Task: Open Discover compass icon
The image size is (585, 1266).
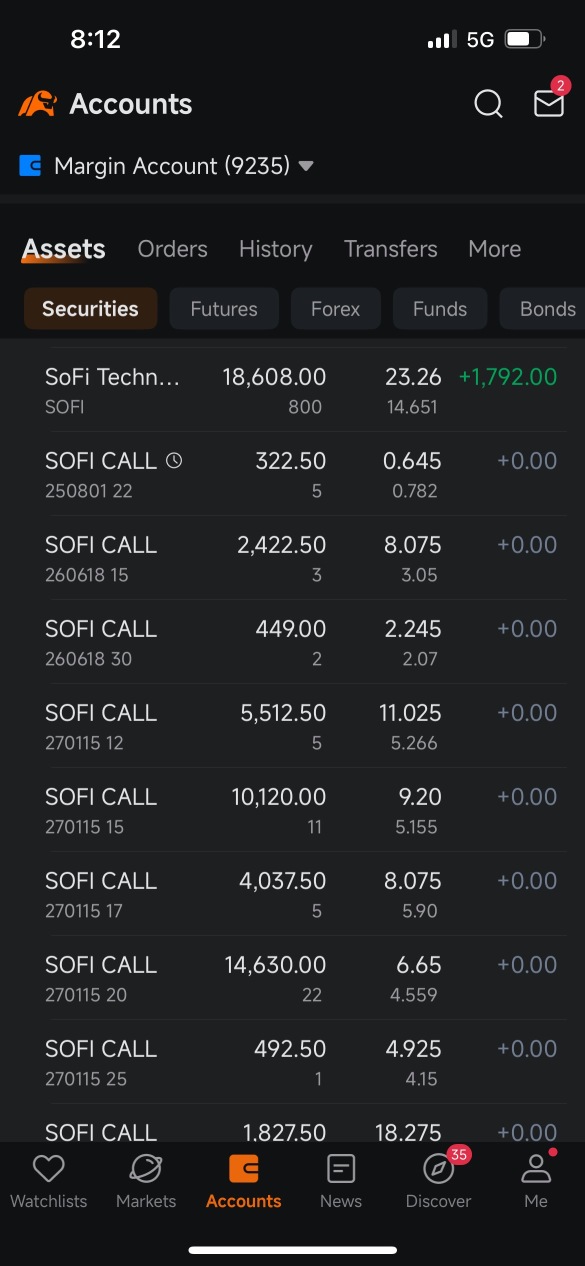Action: point(438,1168)
